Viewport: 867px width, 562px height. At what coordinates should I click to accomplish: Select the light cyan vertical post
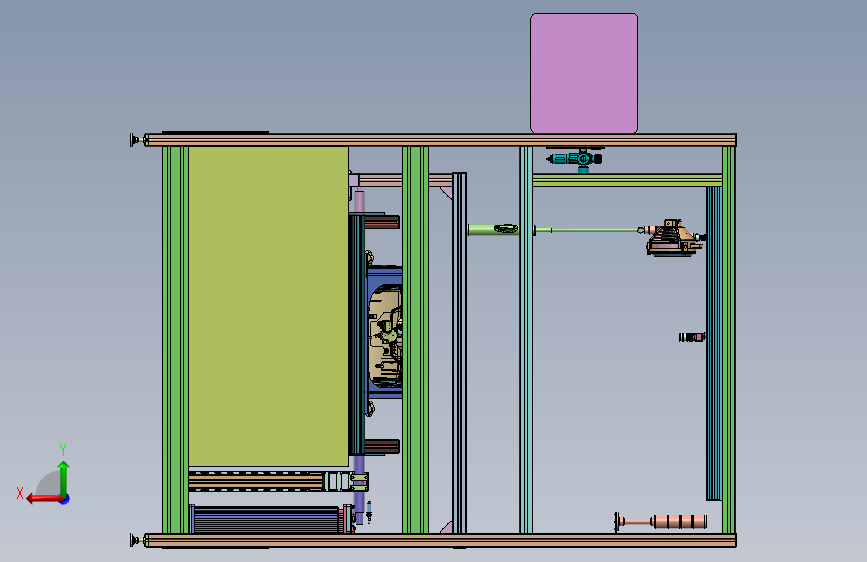[526, 340]
